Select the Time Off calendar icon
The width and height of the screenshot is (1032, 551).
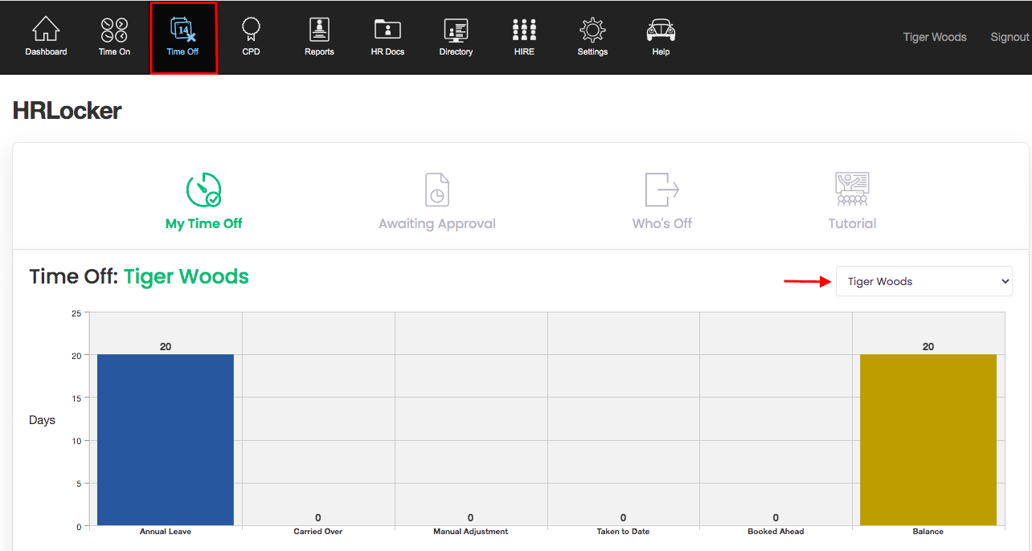coord(183,31)
